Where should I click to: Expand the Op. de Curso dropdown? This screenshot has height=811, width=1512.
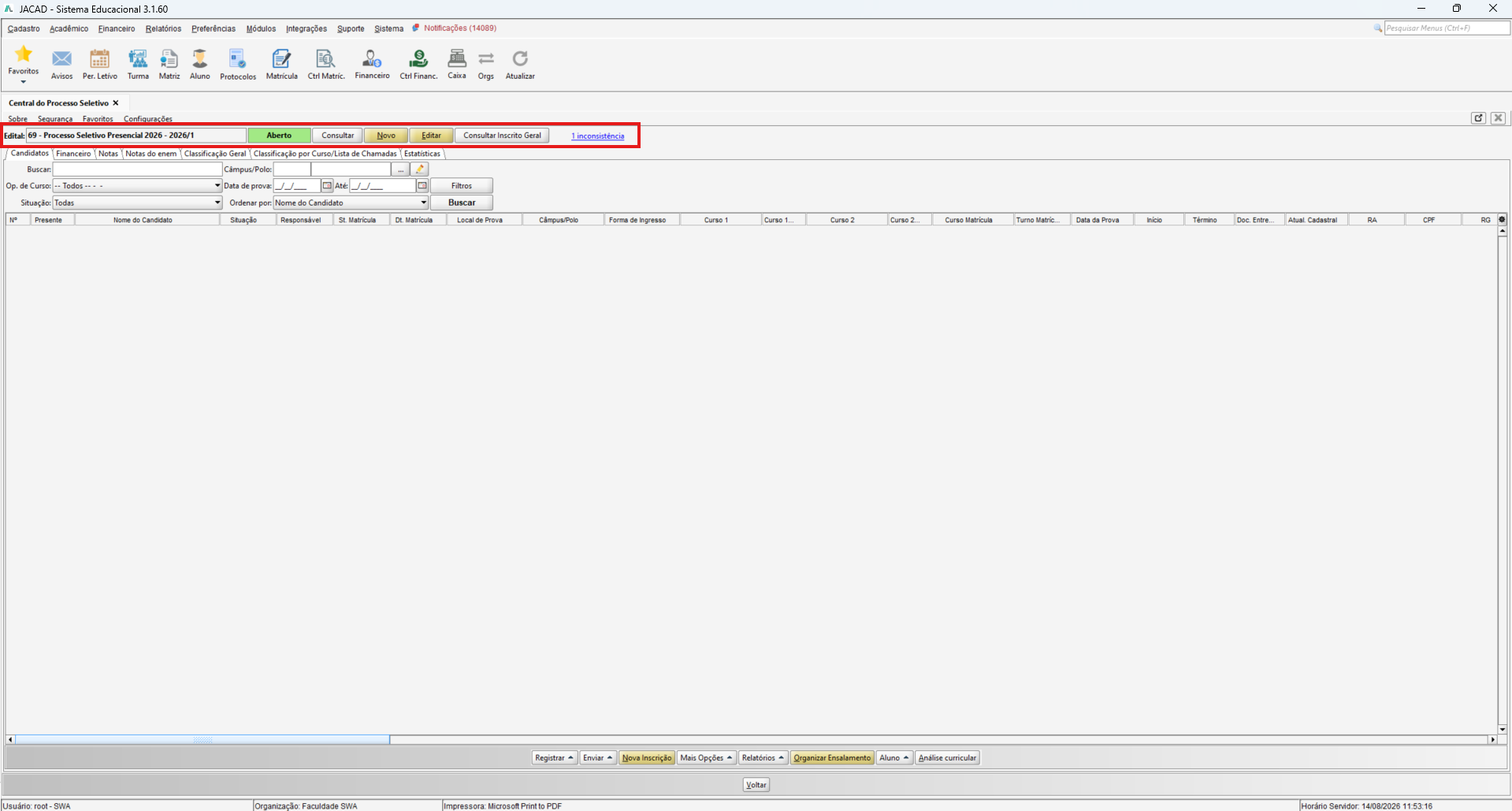217,186
